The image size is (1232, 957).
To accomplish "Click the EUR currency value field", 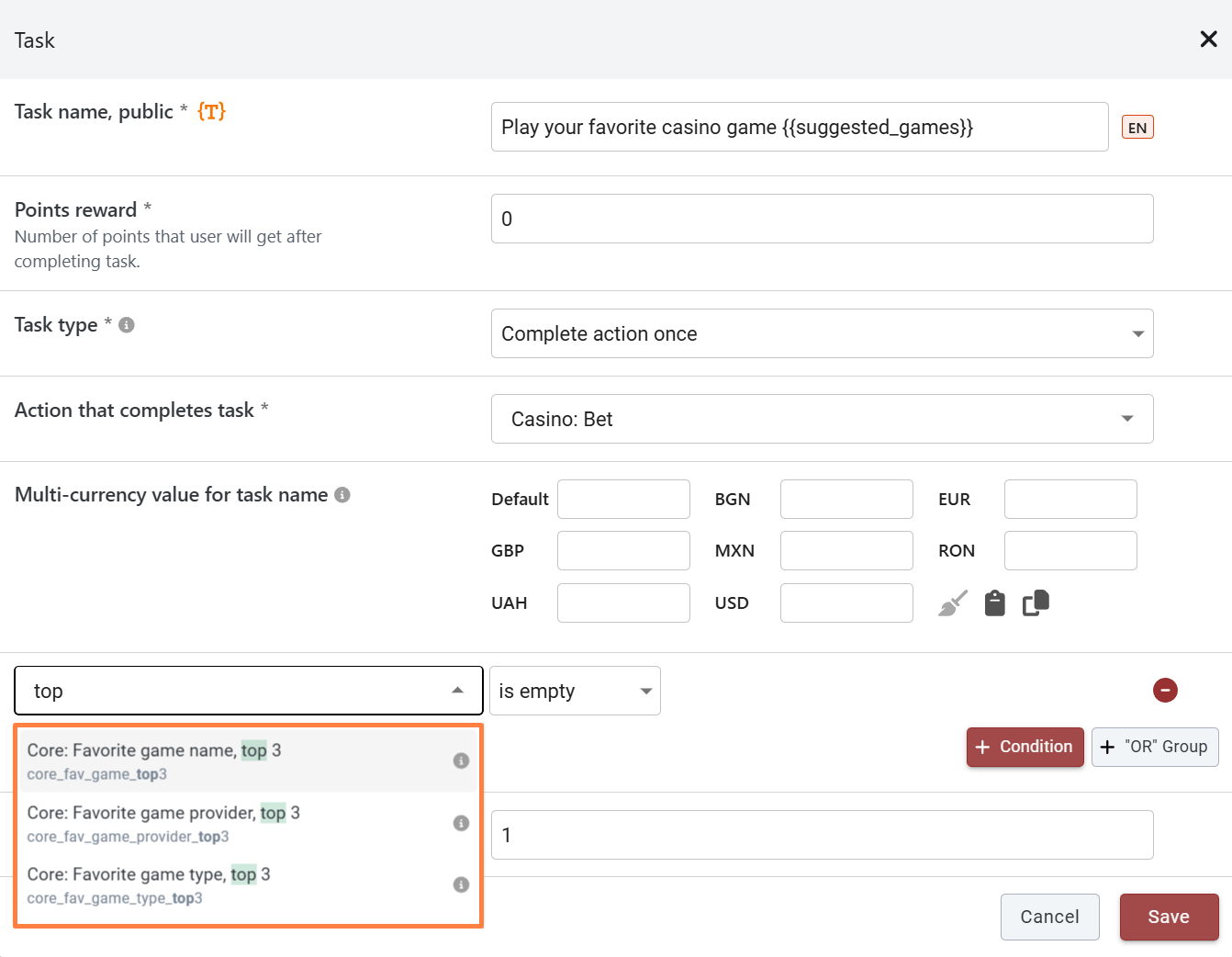I will 1070,499.
